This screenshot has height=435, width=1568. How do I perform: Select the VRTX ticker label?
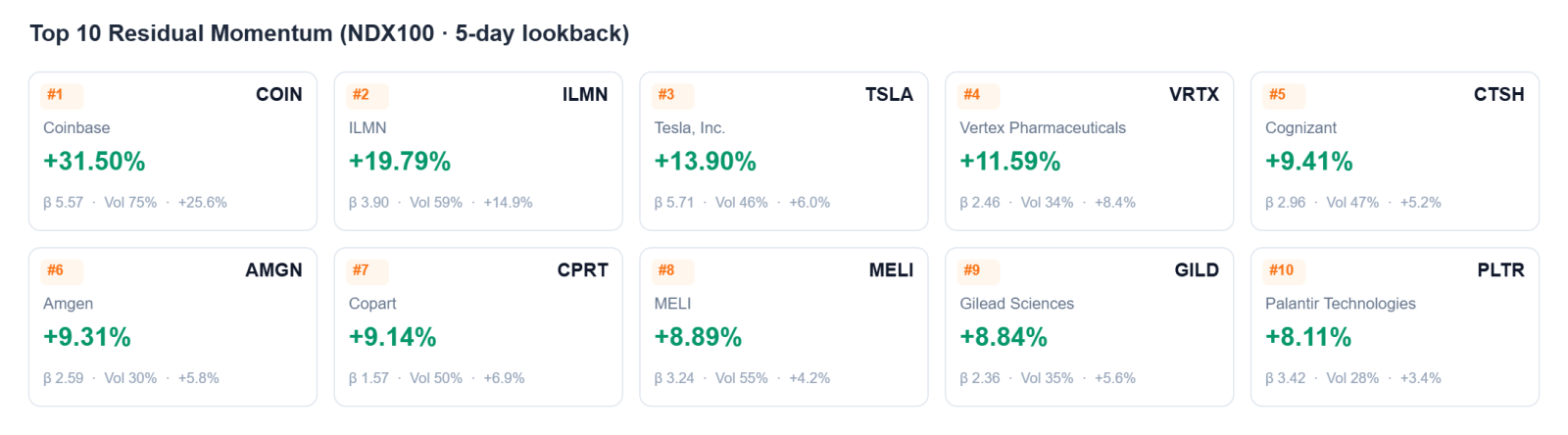click(x=1194, y=94)
